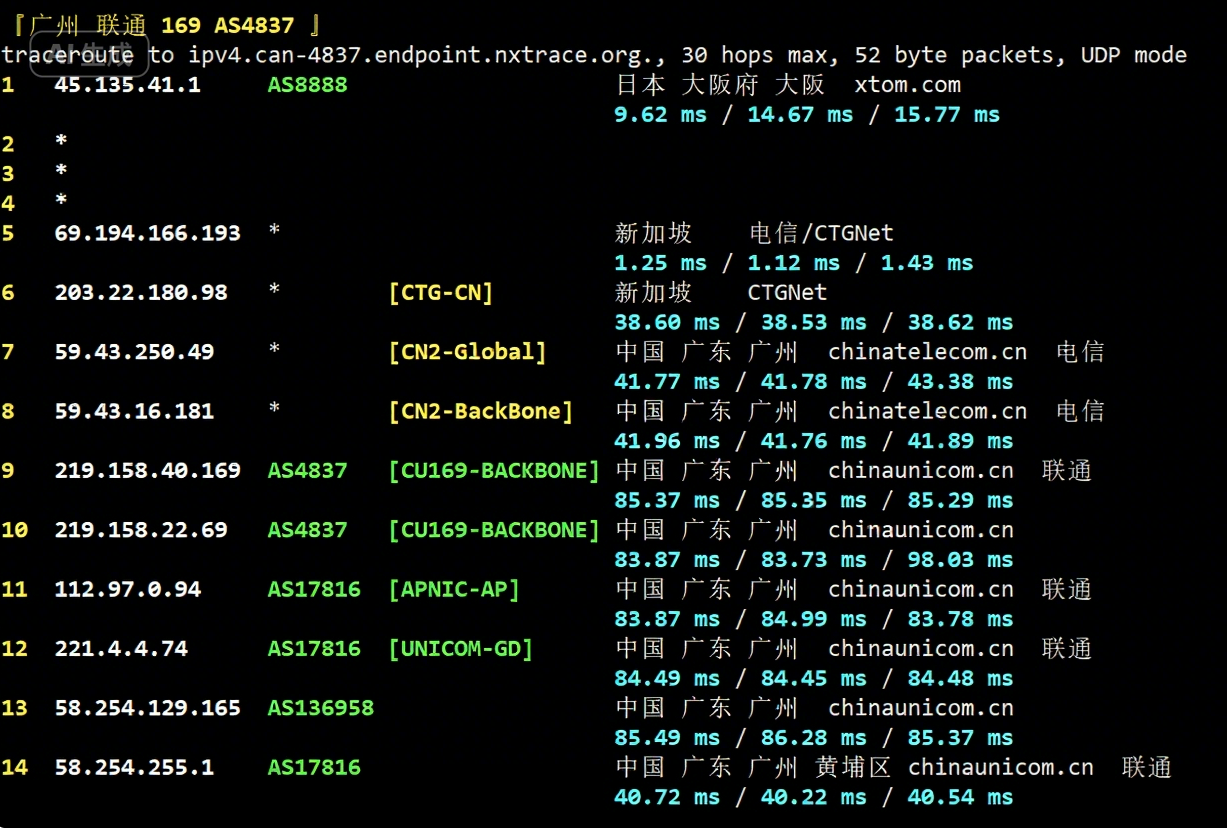The height and width of the screenshot is (828, 1227).
Task: Click the IP address 112.97.0.94
Action: pos(128,589)
